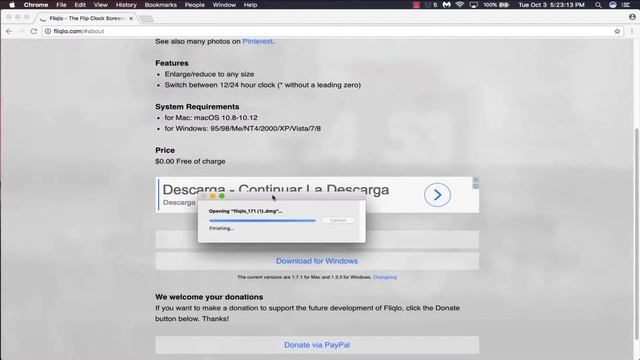Open the View menu
Screen dimensions: 640x360
point(101,5)
